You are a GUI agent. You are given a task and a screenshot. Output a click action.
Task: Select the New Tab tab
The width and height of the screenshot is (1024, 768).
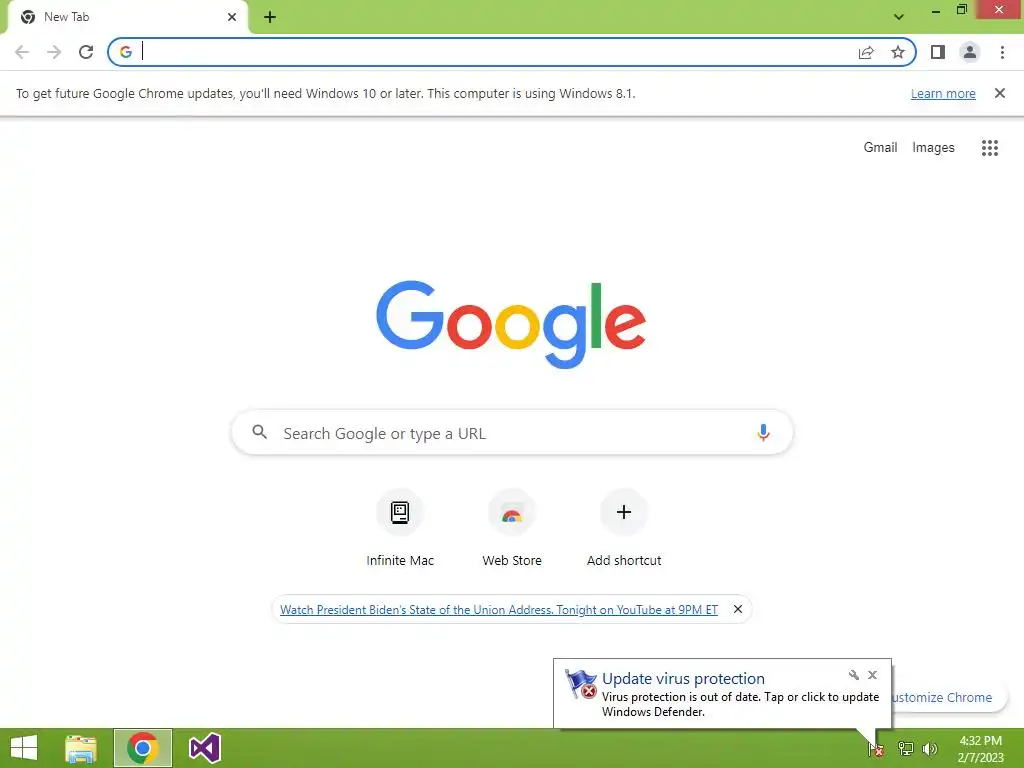(x=127, y=17)
